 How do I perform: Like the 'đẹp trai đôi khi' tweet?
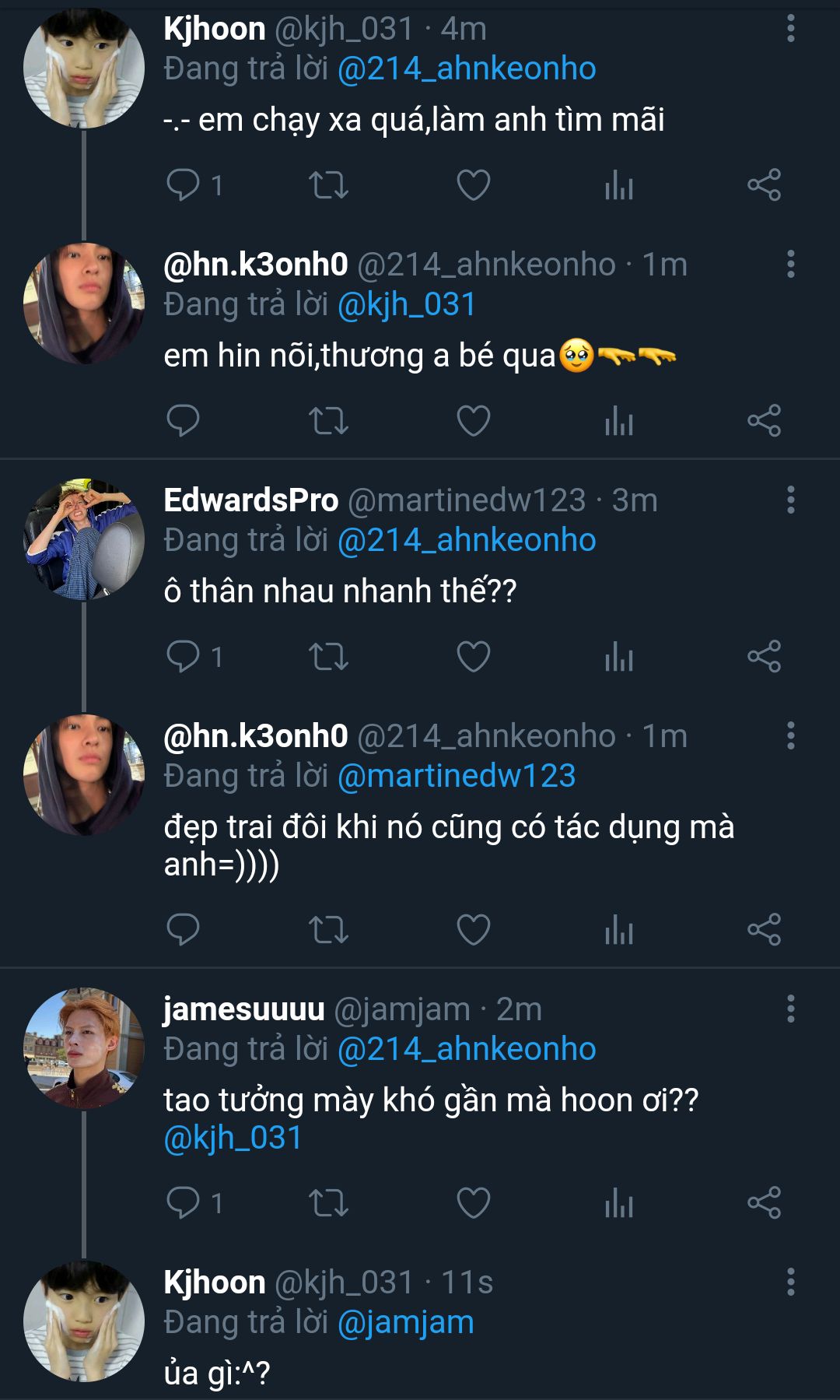coord(473,929)
